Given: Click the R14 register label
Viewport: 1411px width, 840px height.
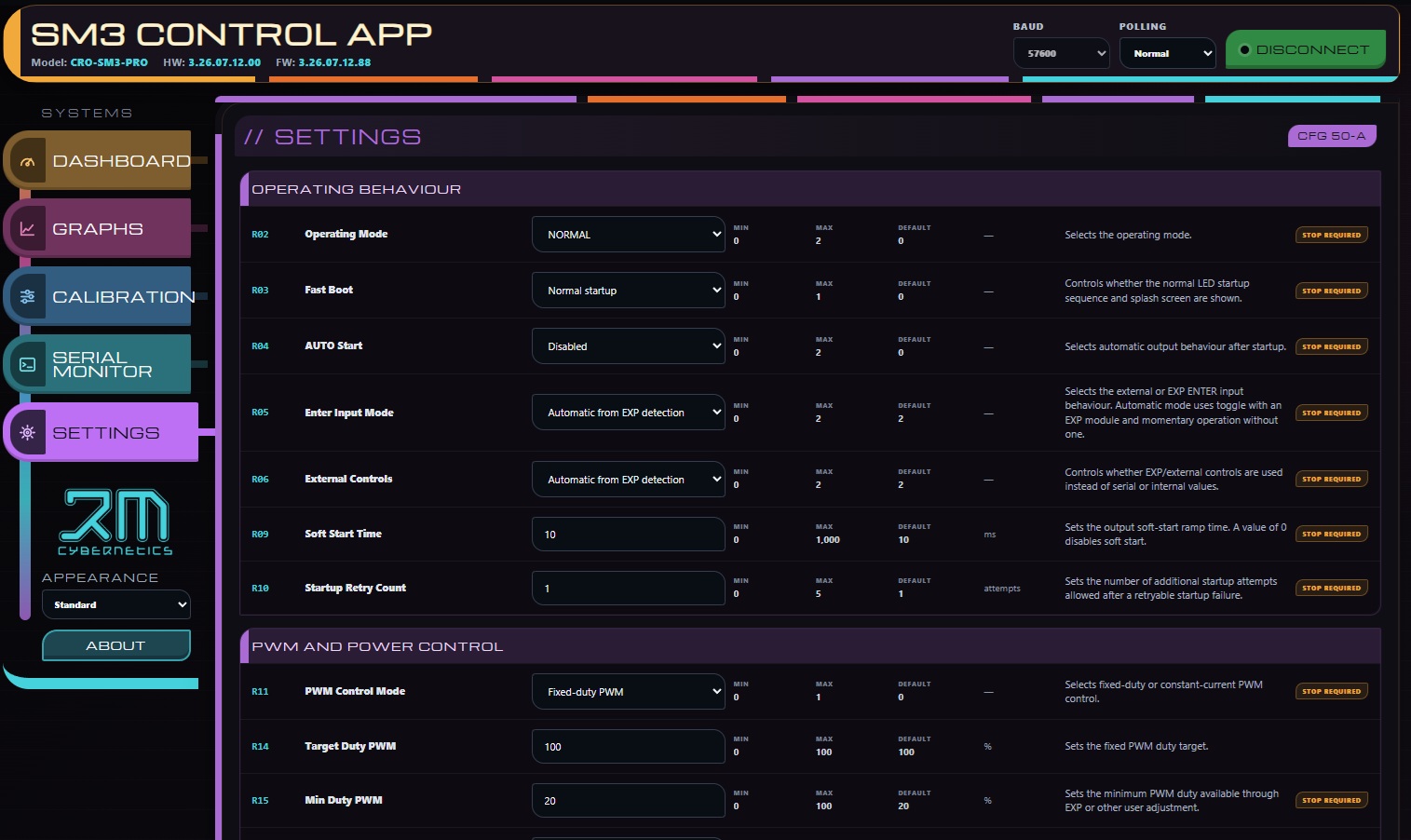Looking at the screenshot, I should pos(260,747).
